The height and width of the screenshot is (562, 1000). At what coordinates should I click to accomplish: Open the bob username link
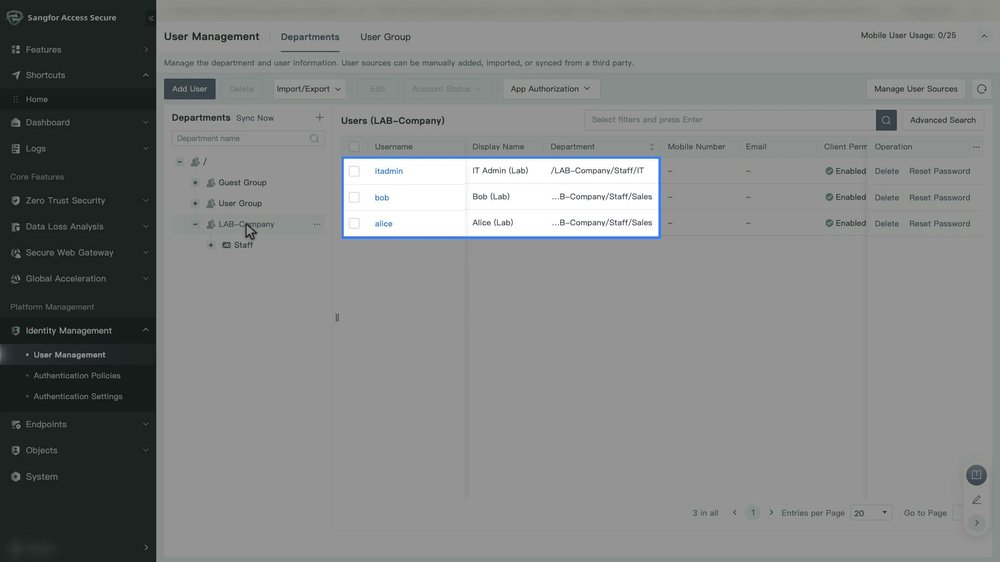[x=381, y=197]
